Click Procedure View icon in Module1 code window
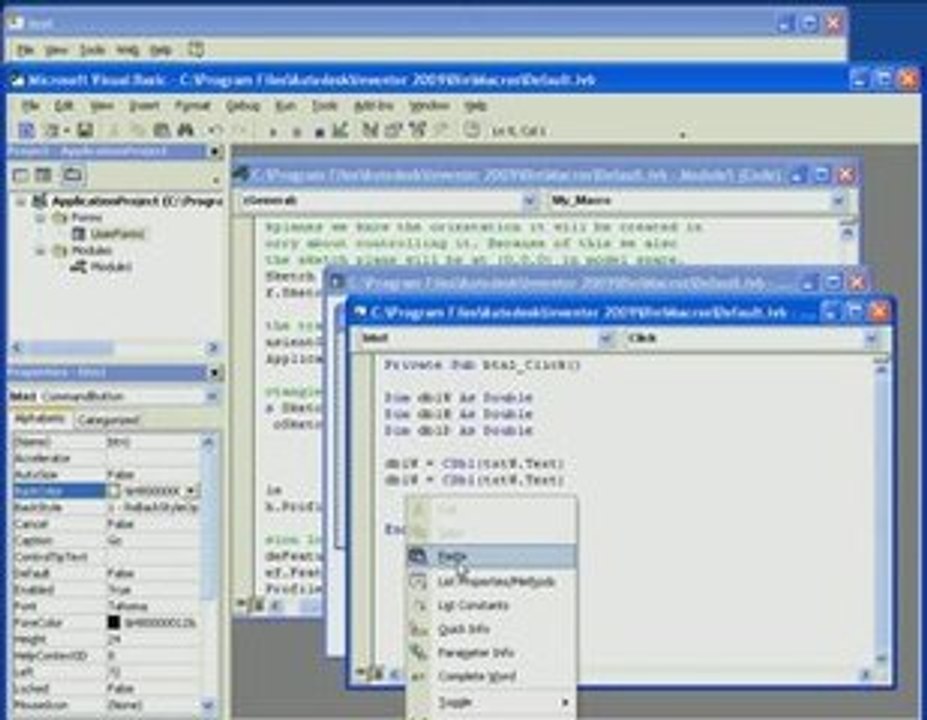The width and height of the screenshot is (927, 720). click(x=242, y=604)
